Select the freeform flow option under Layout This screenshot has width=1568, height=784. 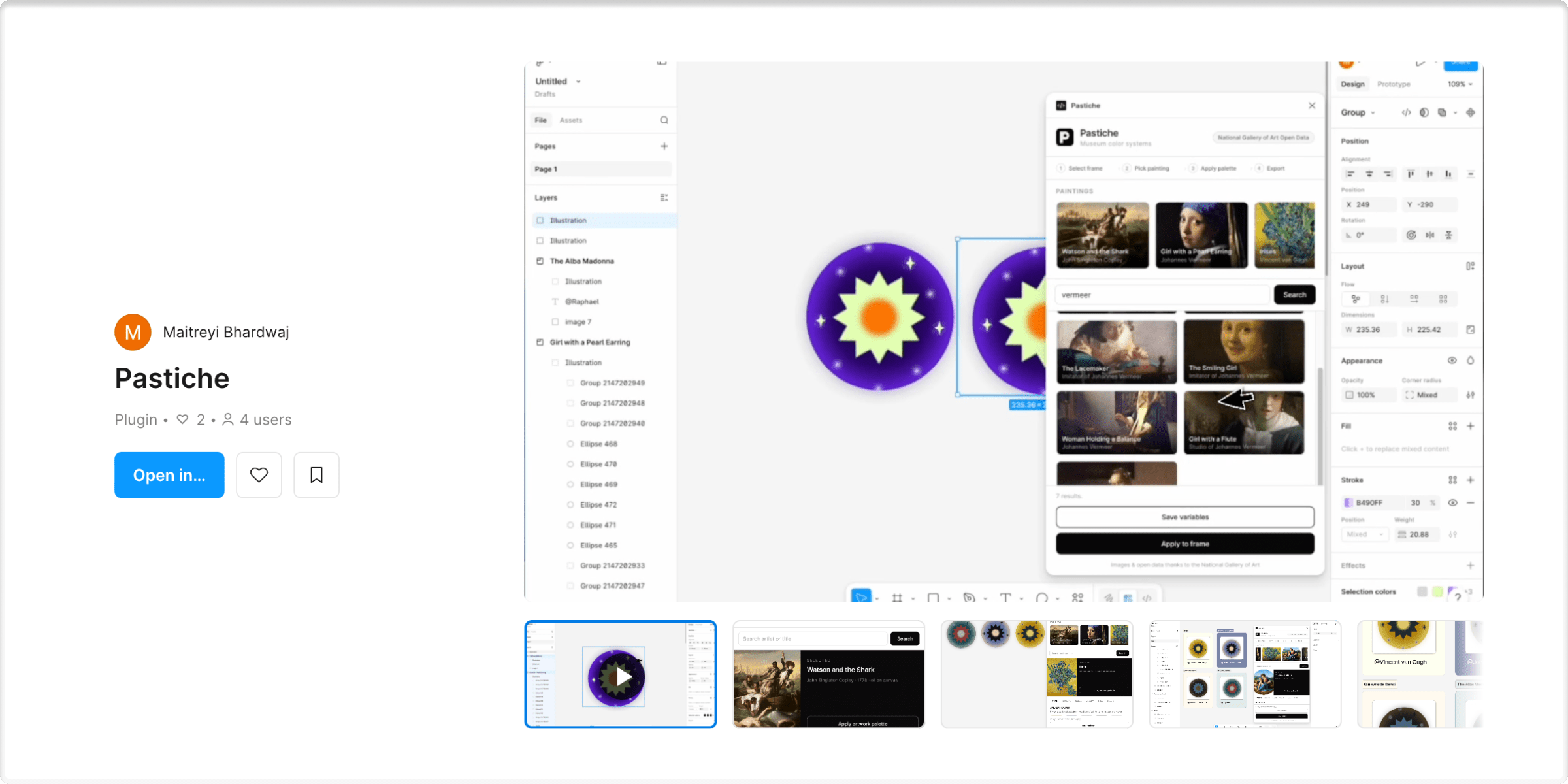[x=1356, y=299]
